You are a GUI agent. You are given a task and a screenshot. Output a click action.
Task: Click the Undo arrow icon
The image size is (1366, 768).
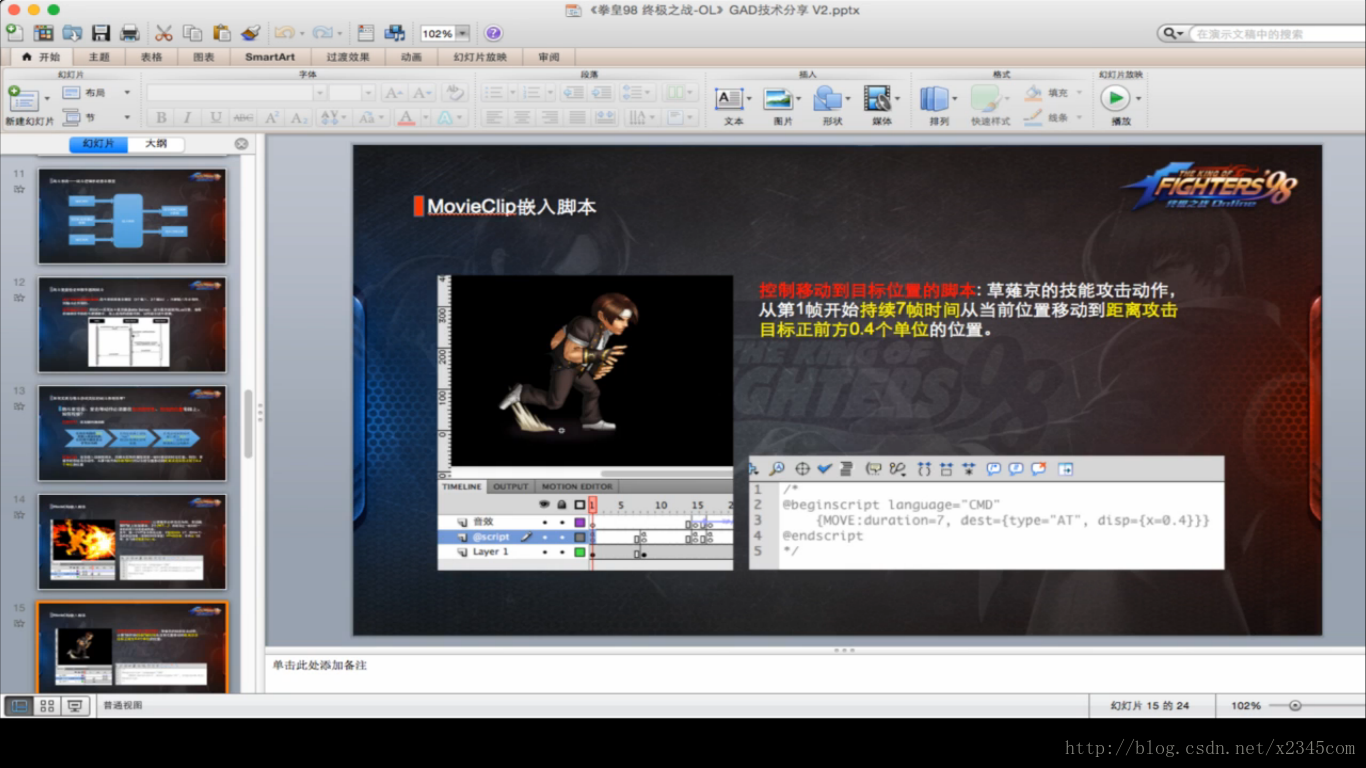pyautogui.click(x=284, y=33)
